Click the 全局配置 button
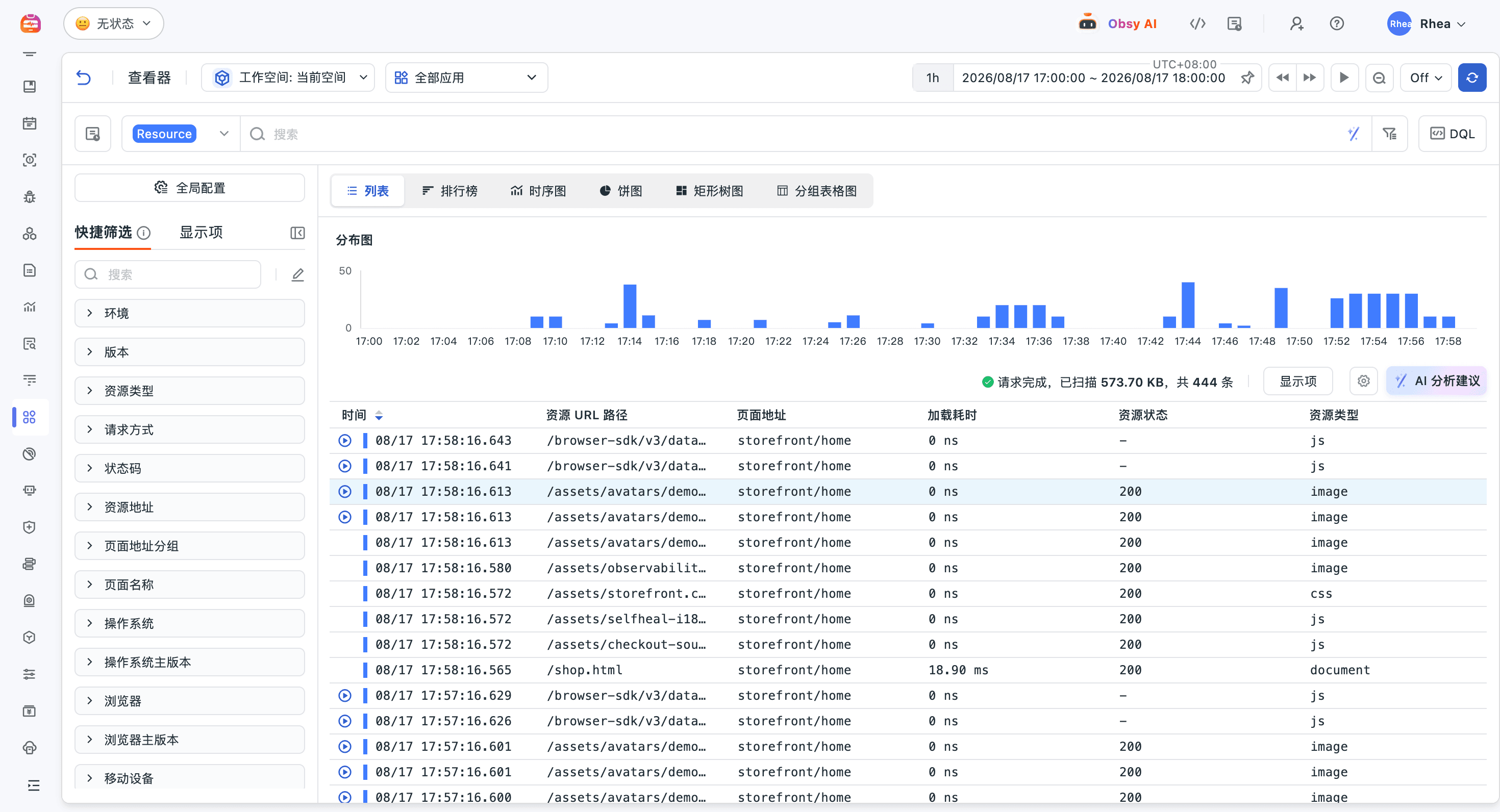The width and height of the screenshot is (1500, 812). tap(190, 188)
